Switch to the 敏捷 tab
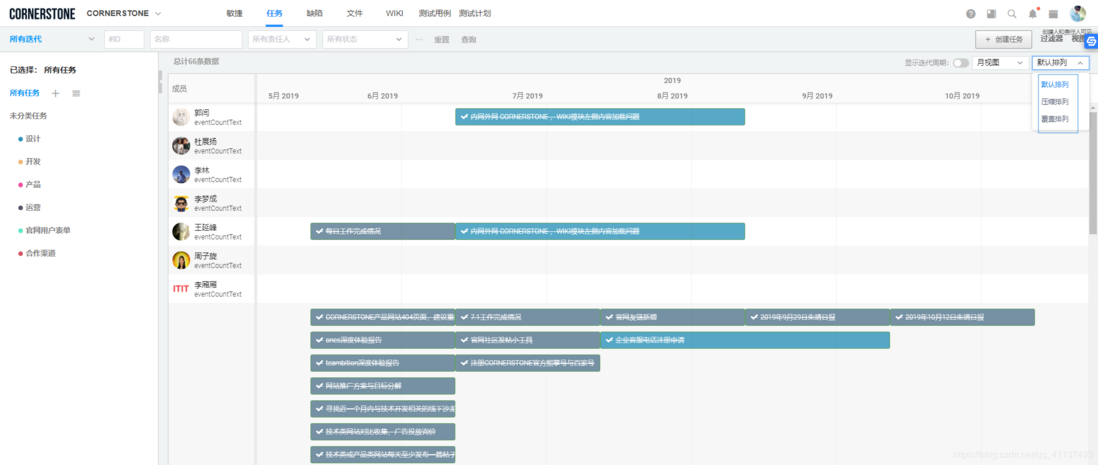The height and width of the screenshot is (465, 1098). click(235, 13)
